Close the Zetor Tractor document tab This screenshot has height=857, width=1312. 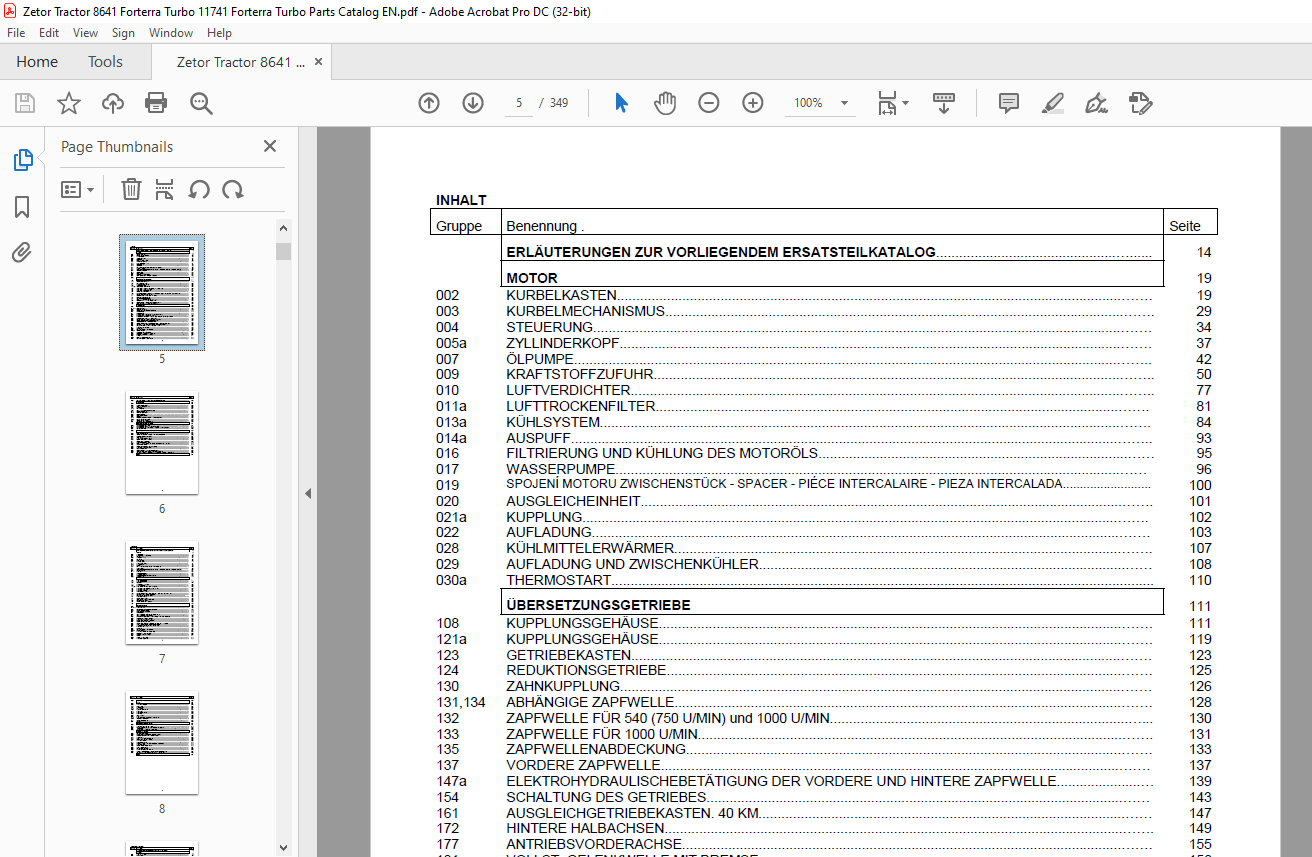coord(319,62)
